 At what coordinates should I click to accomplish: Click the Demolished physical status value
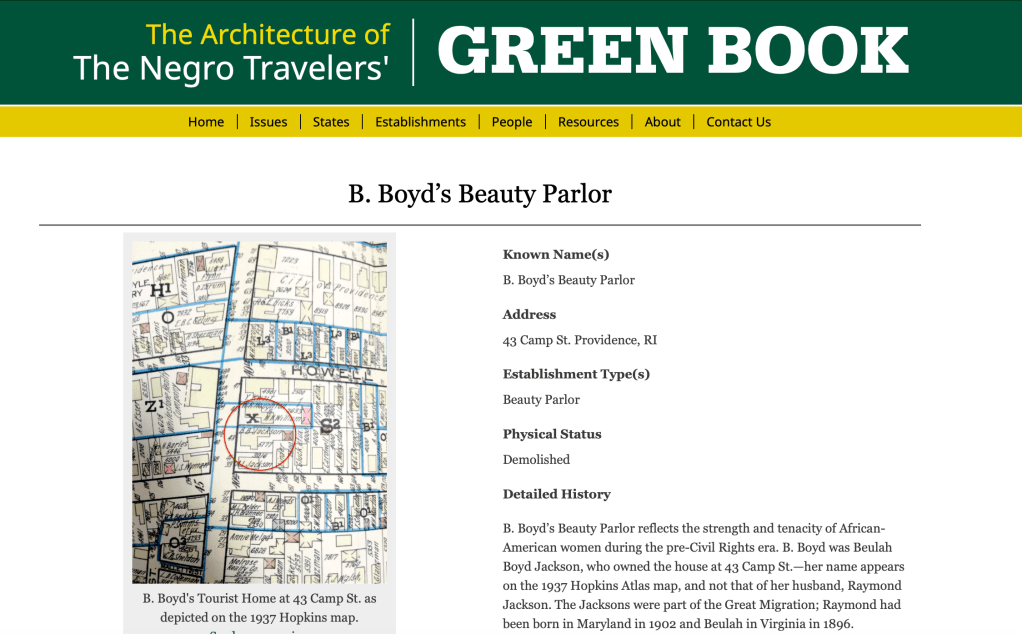536,460
